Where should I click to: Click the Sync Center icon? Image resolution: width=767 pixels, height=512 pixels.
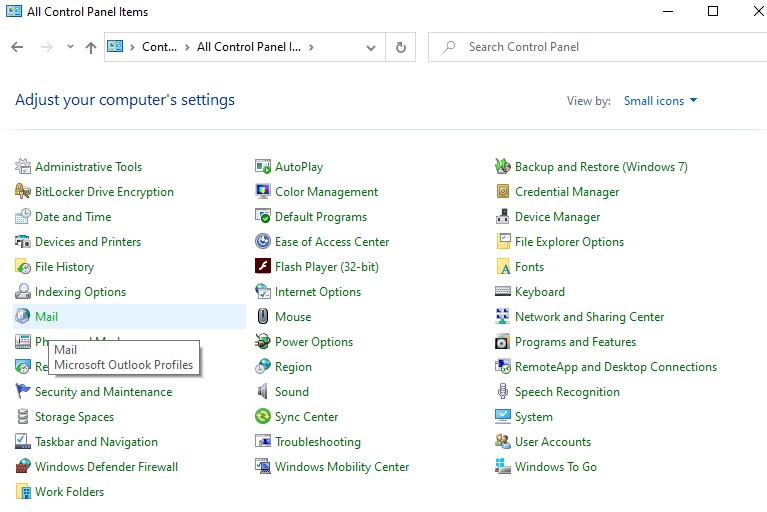click(263, 417)
